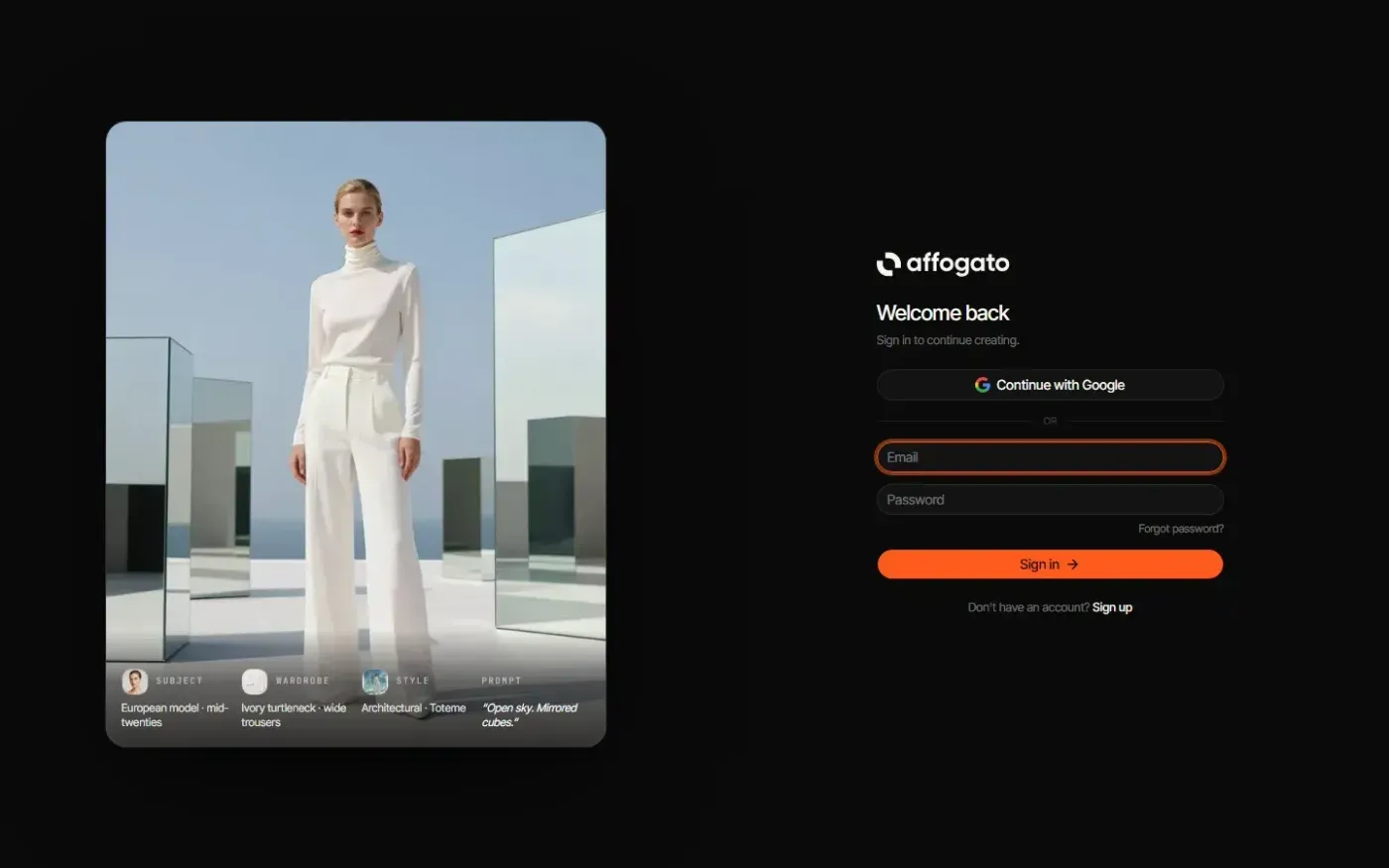
Task: Click the model photo preview card
Action: [356, 434]
